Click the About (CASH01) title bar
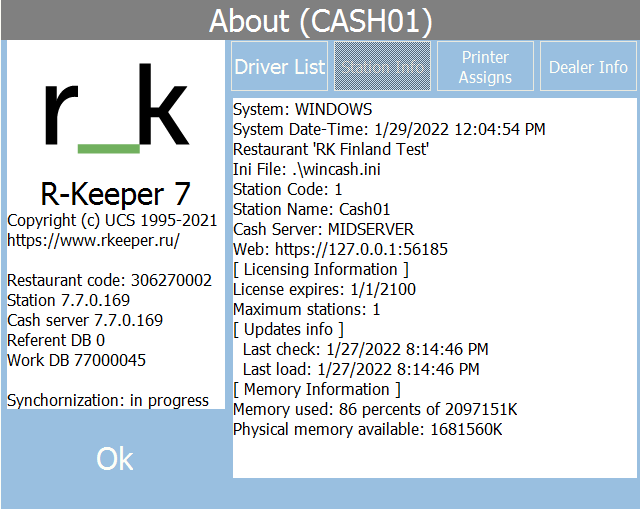 pyautogui.click(x=320, y=20)
